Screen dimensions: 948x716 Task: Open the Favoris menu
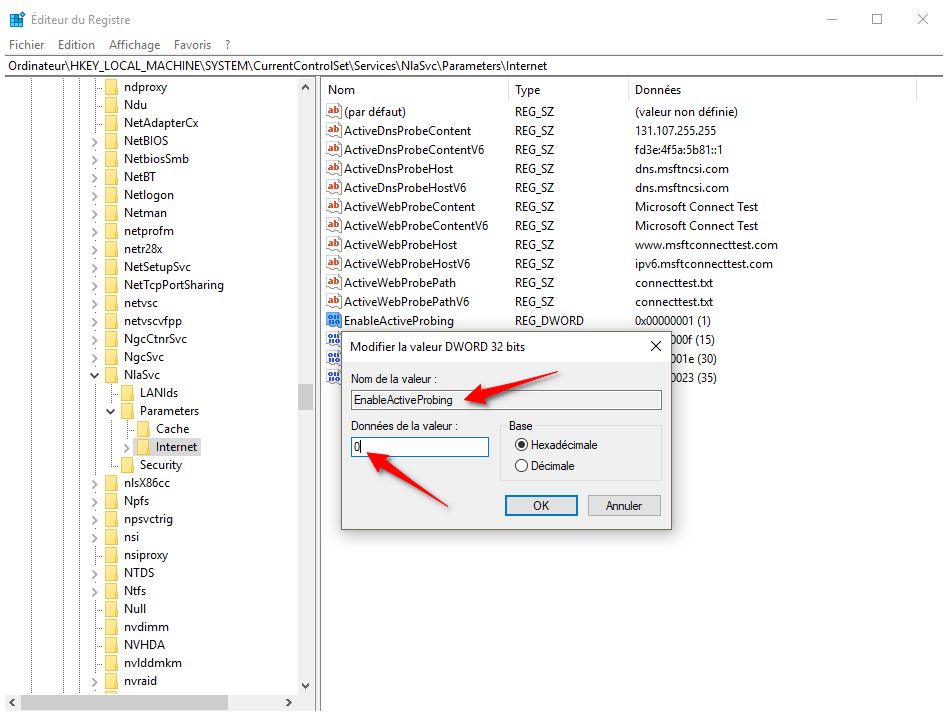tap(192, 45)
